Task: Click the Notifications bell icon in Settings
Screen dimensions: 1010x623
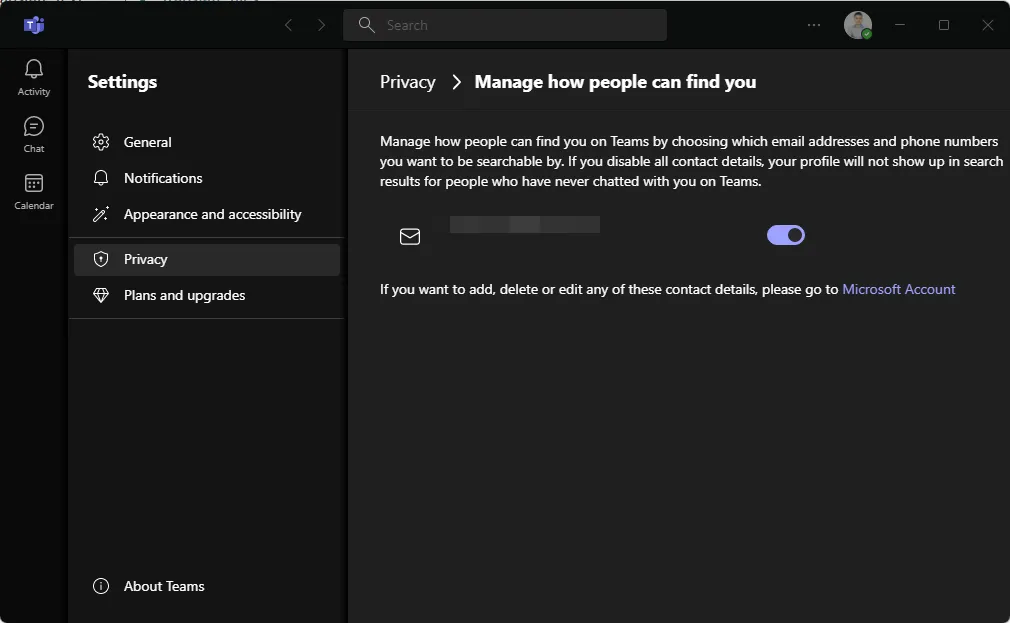Action: (101, 178)
